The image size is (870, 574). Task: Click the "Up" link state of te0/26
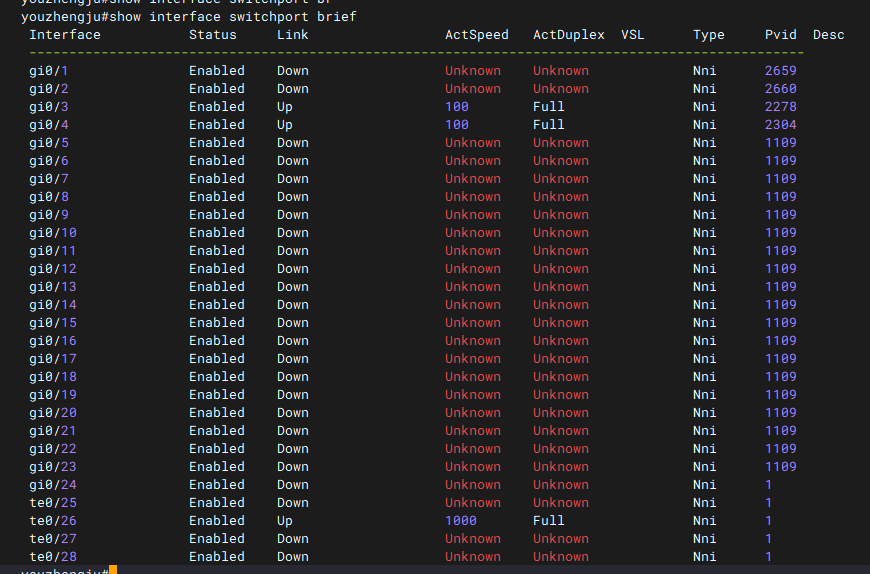285,521
